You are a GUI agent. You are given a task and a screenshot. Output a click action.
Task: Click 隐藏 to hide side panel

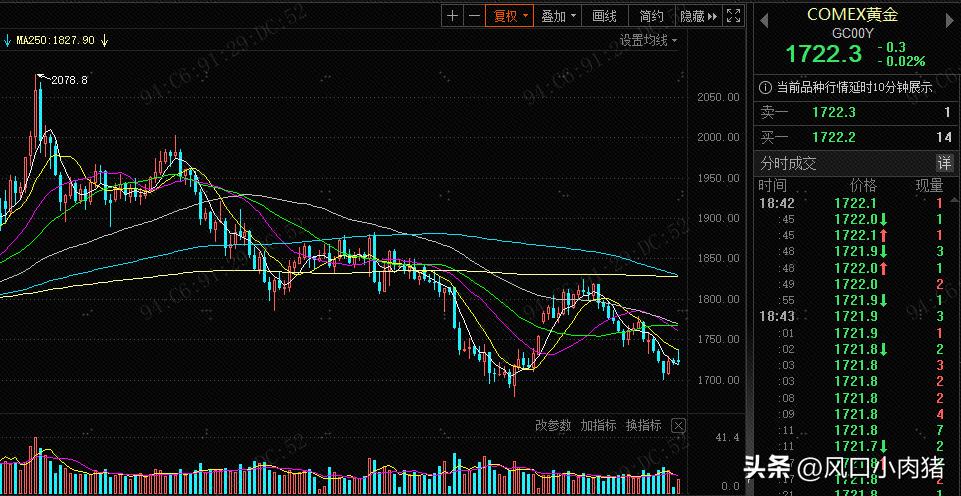point(698,17)
